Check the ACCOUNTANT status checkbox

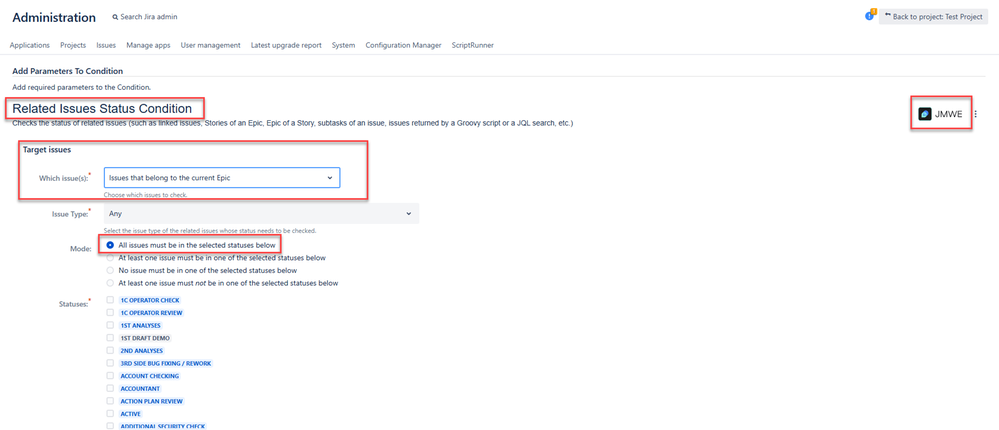point(110,388)
